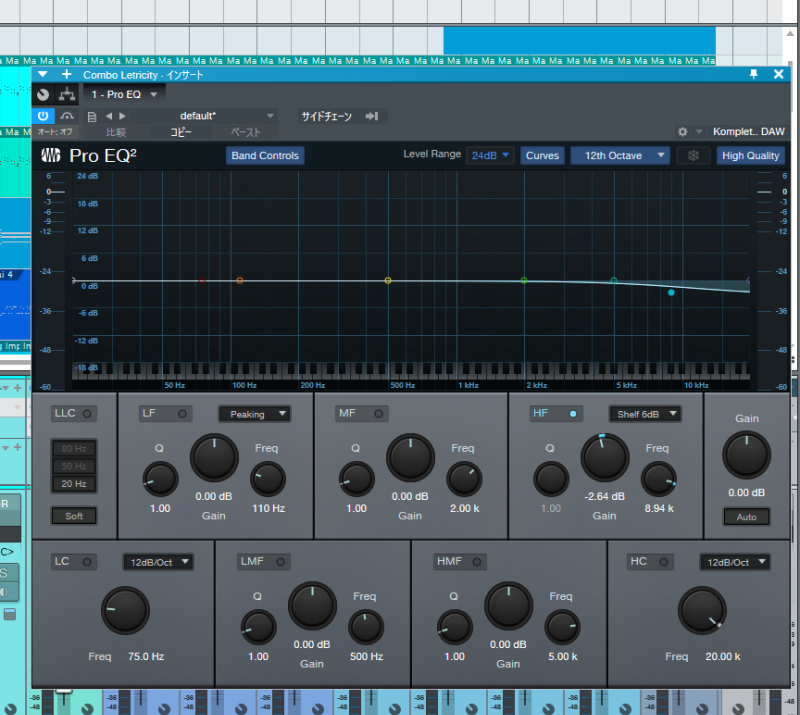This screenshot has height=715, width=800.
Task: Select the orange LF band node on curve
Action: click(x=240, y=281)
